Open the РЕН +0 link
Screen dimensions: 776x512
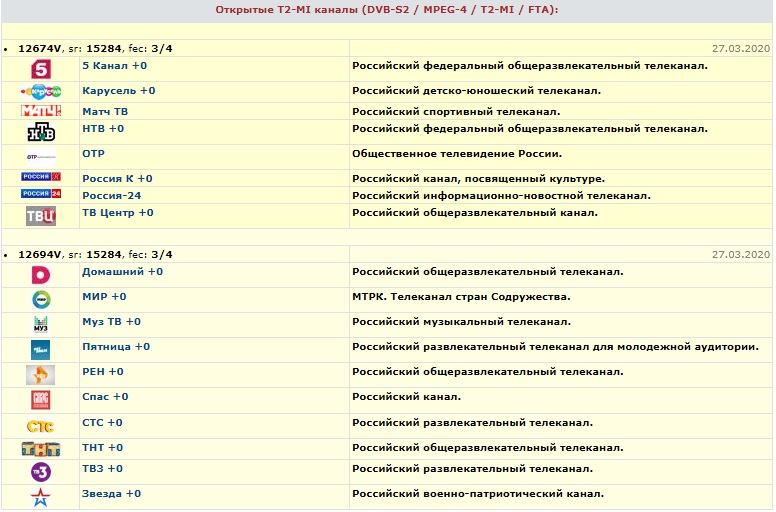(102, 372)
